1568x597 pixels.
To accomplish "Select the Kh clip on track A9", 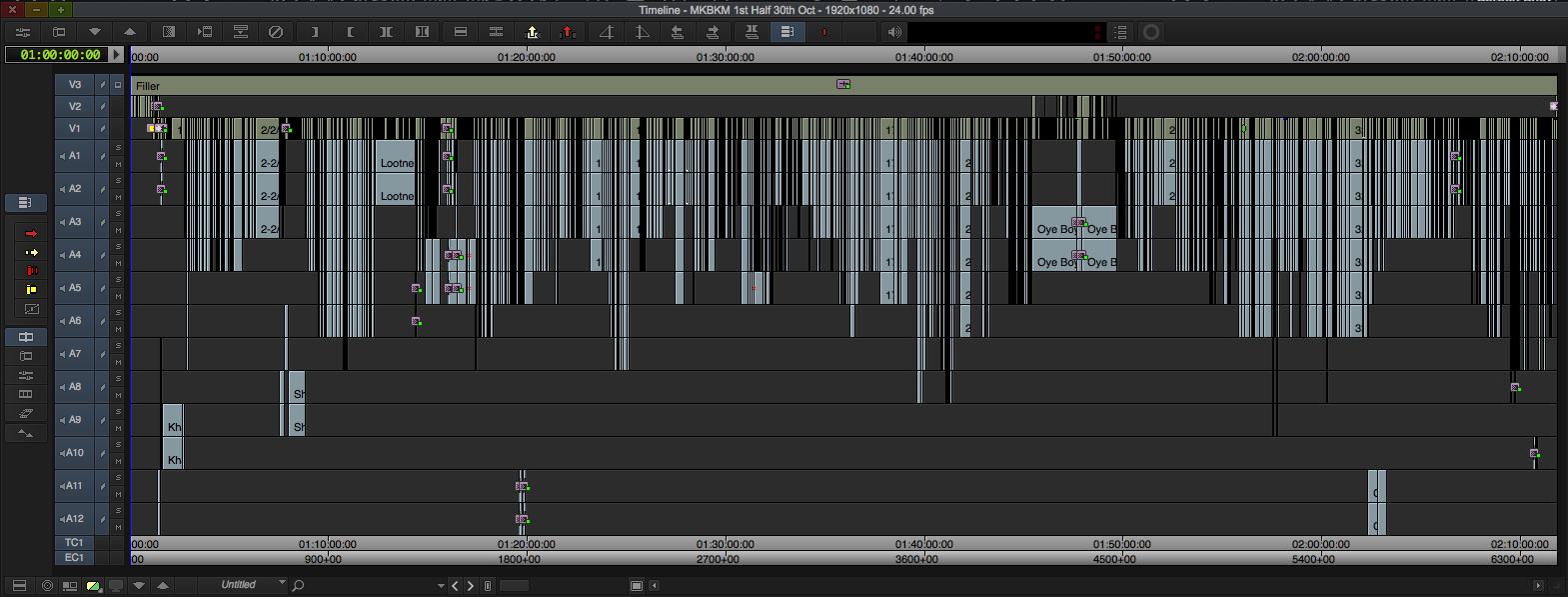I will click(x=174, y=421).
